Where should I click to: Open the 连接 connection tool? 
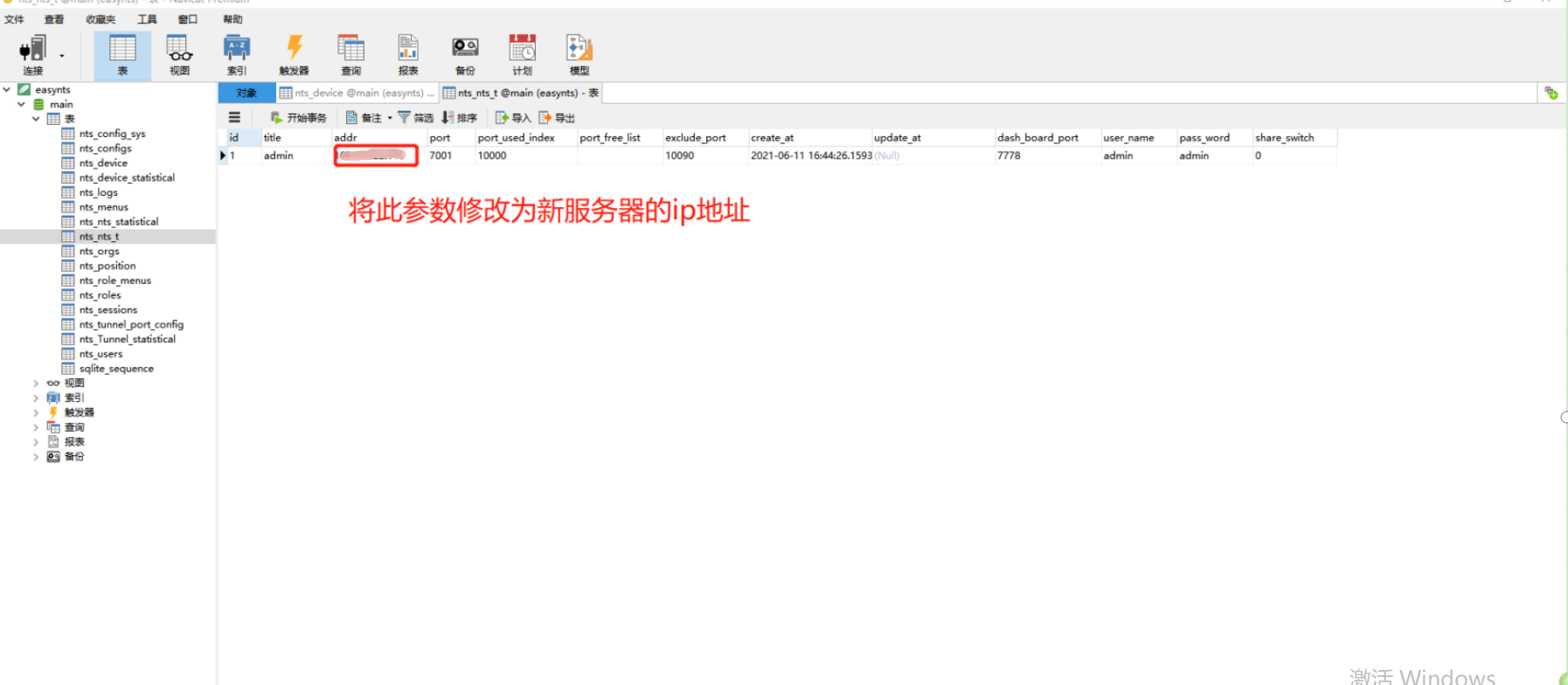[x=33, y=55]
